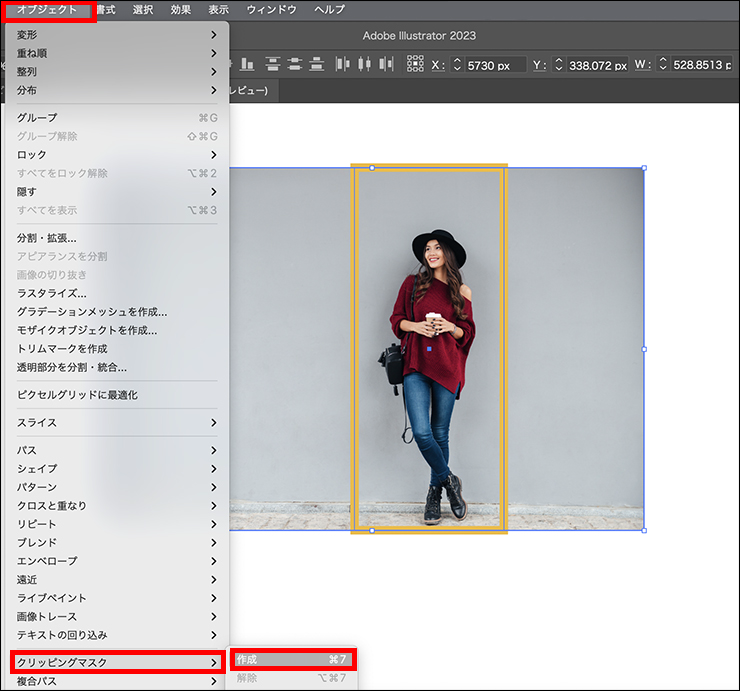Click the reference point grid icon
The image size is (740, 691).
pos(415,64)
